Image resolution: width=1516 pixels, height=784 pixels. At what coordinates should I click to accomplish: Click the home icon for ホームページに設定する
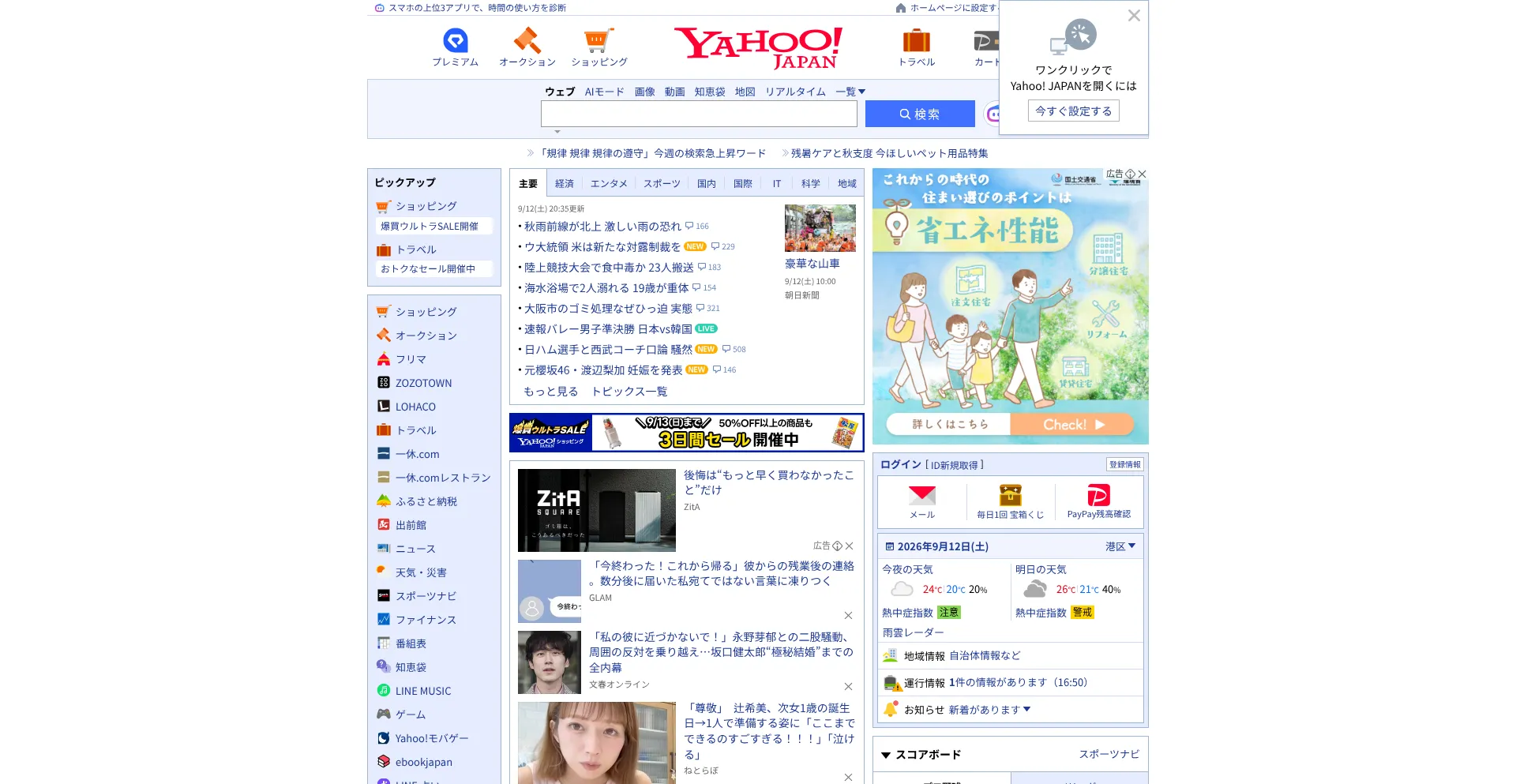click(901, 8)
